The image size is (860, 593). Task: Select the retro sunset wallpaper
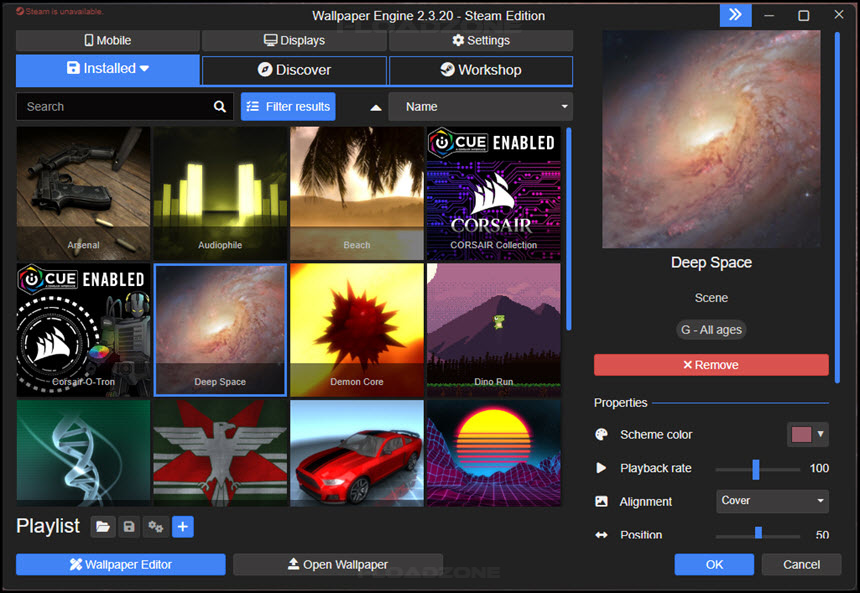pos(494,453)
